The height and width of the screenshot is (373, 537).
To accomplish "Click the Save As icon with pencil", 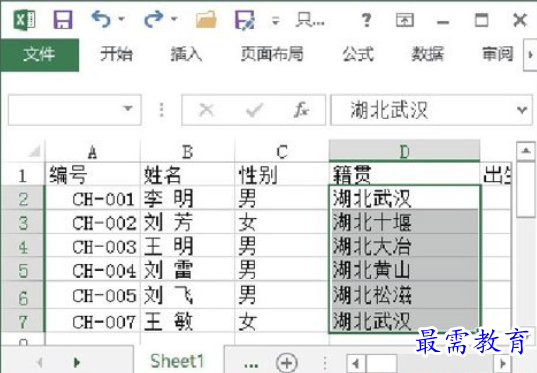I will (x=245, y=20).
